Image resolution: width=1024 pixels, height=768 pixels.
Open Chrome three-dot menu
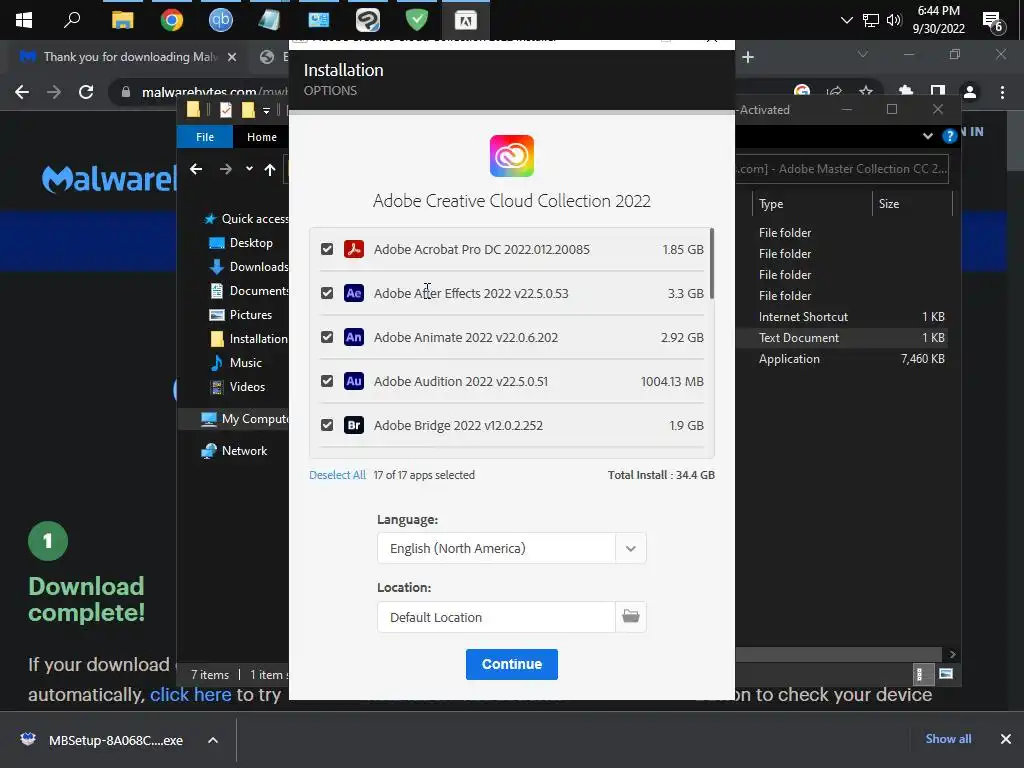pyautogui.click(x=1002, y=92)
